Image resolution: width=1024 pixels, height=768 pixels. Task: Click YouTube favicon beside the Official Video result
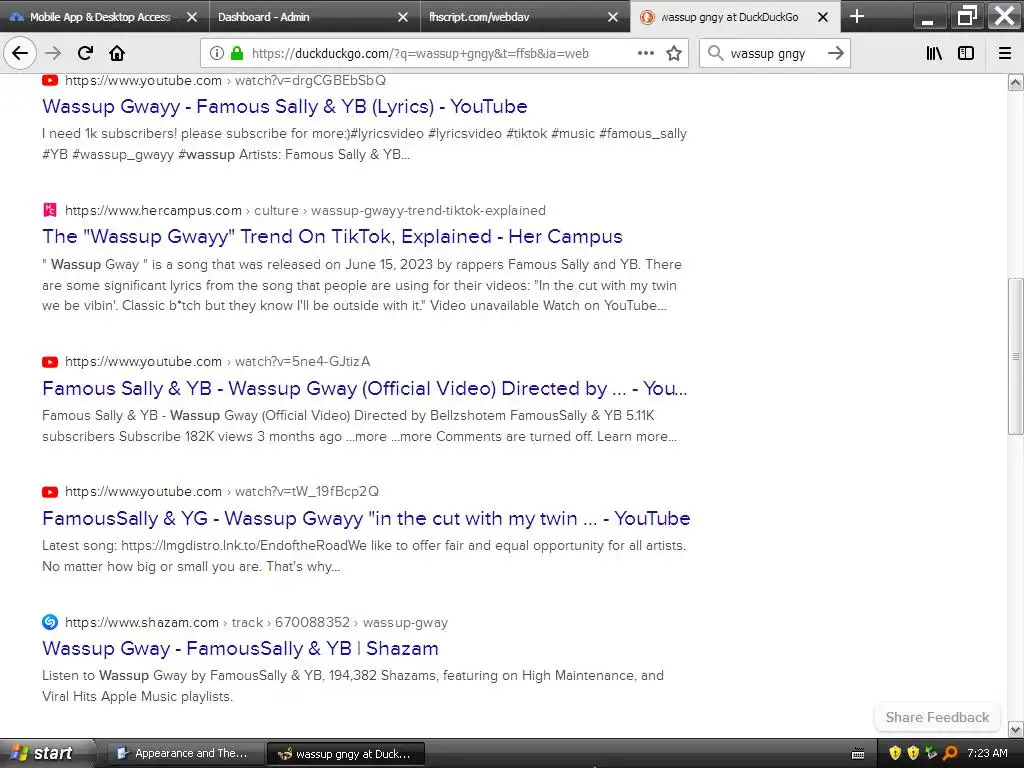50,362
